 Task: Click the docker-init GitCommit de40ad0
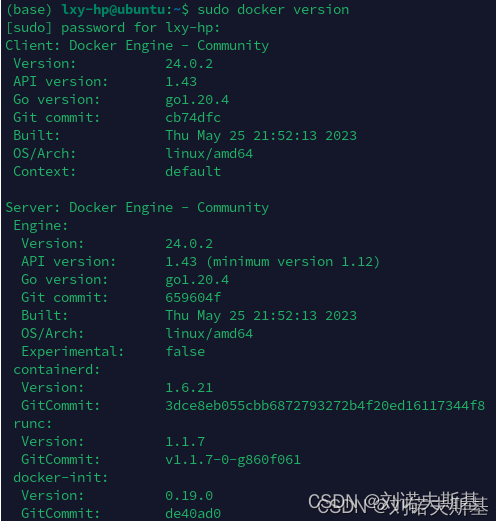click(x=193, y=514)
